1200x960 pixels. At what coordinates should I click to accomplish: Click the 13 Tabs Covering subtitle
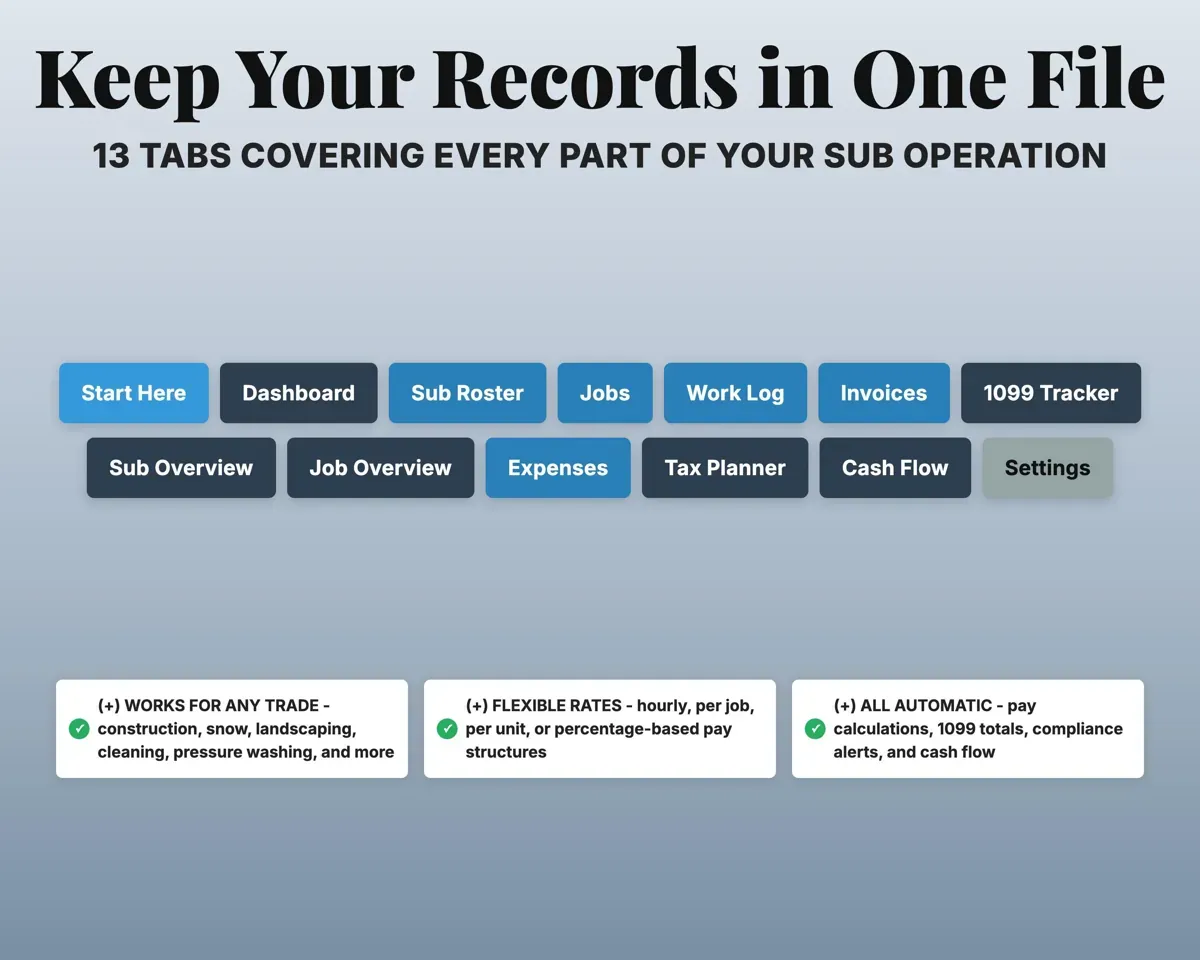600,156
